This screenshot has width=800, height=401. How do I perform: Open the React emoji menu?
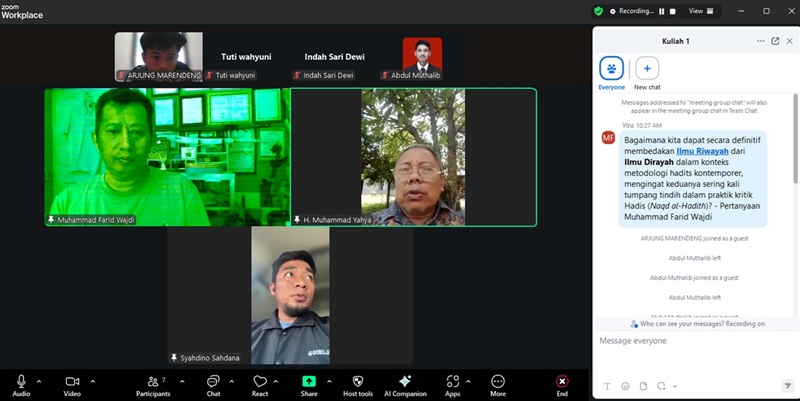260,386
